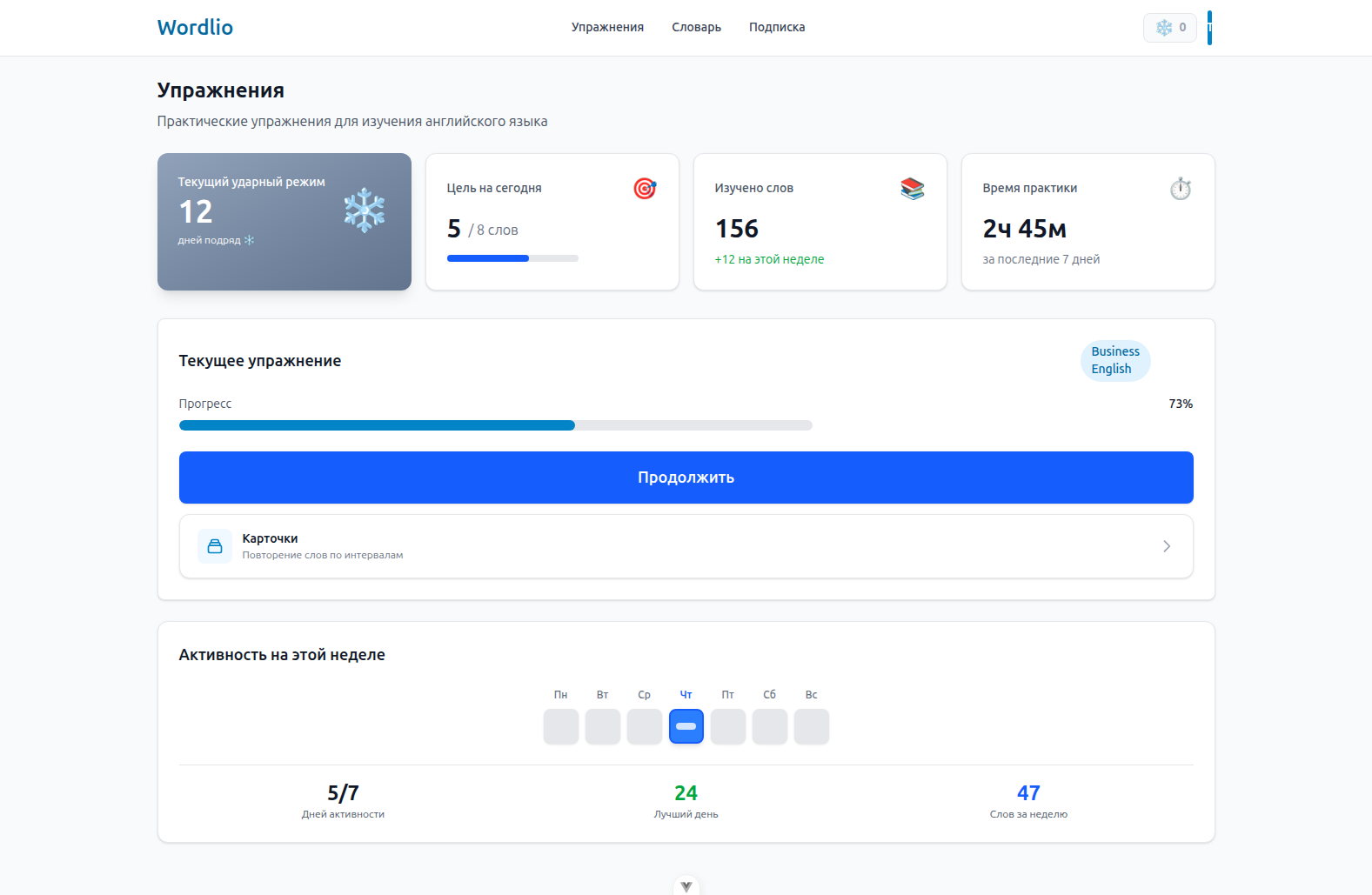Click the Повторение слов по интервалам subtitle
The image size is (1372, 895).
point(323,555)
